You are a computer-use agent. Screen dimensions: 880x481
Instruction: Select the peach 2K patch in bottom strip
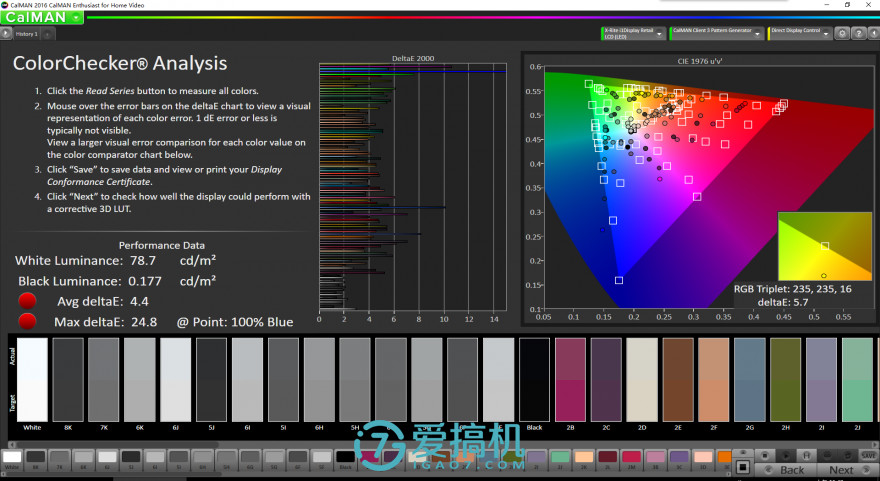[x=584, y=459]
